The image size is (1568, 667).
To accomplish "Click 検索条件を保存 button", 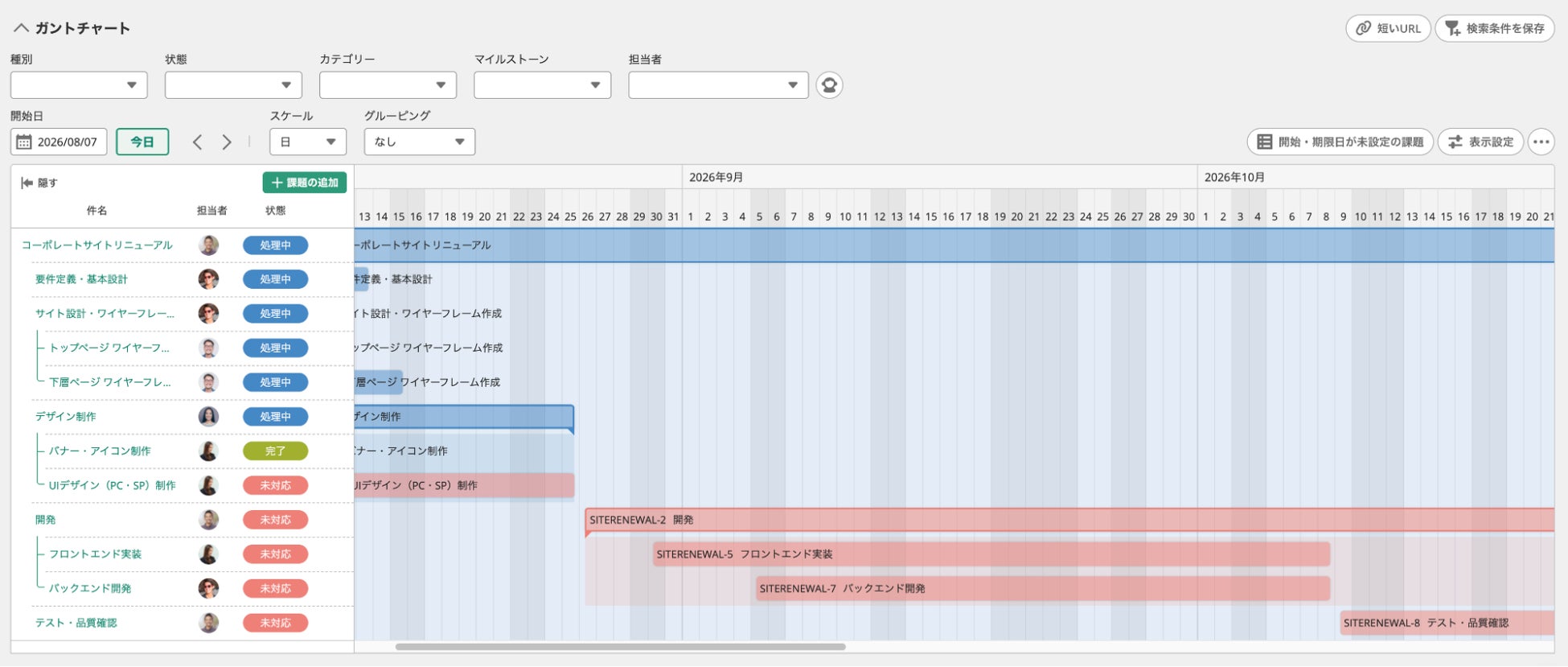I will [1495, 28].
